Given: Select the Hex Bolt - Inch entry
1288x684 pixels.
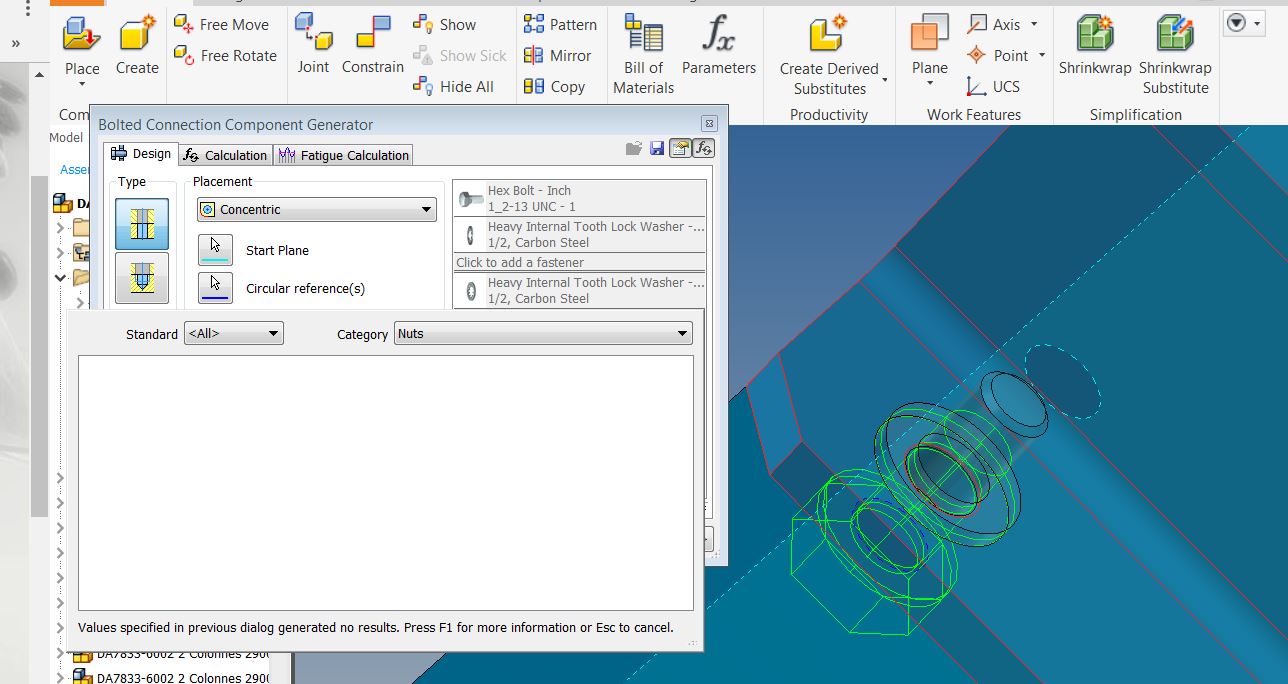Looking at the screenshot, I should (578, 197).
